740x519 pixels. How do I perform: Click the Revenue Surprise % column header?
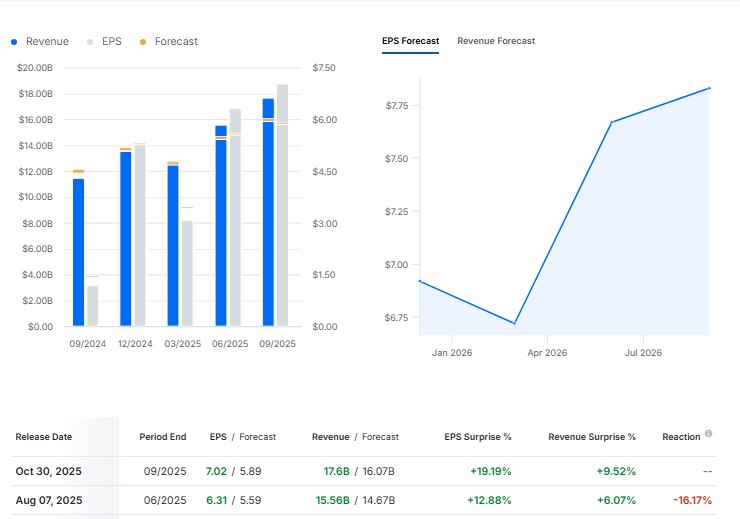point(592,437)
